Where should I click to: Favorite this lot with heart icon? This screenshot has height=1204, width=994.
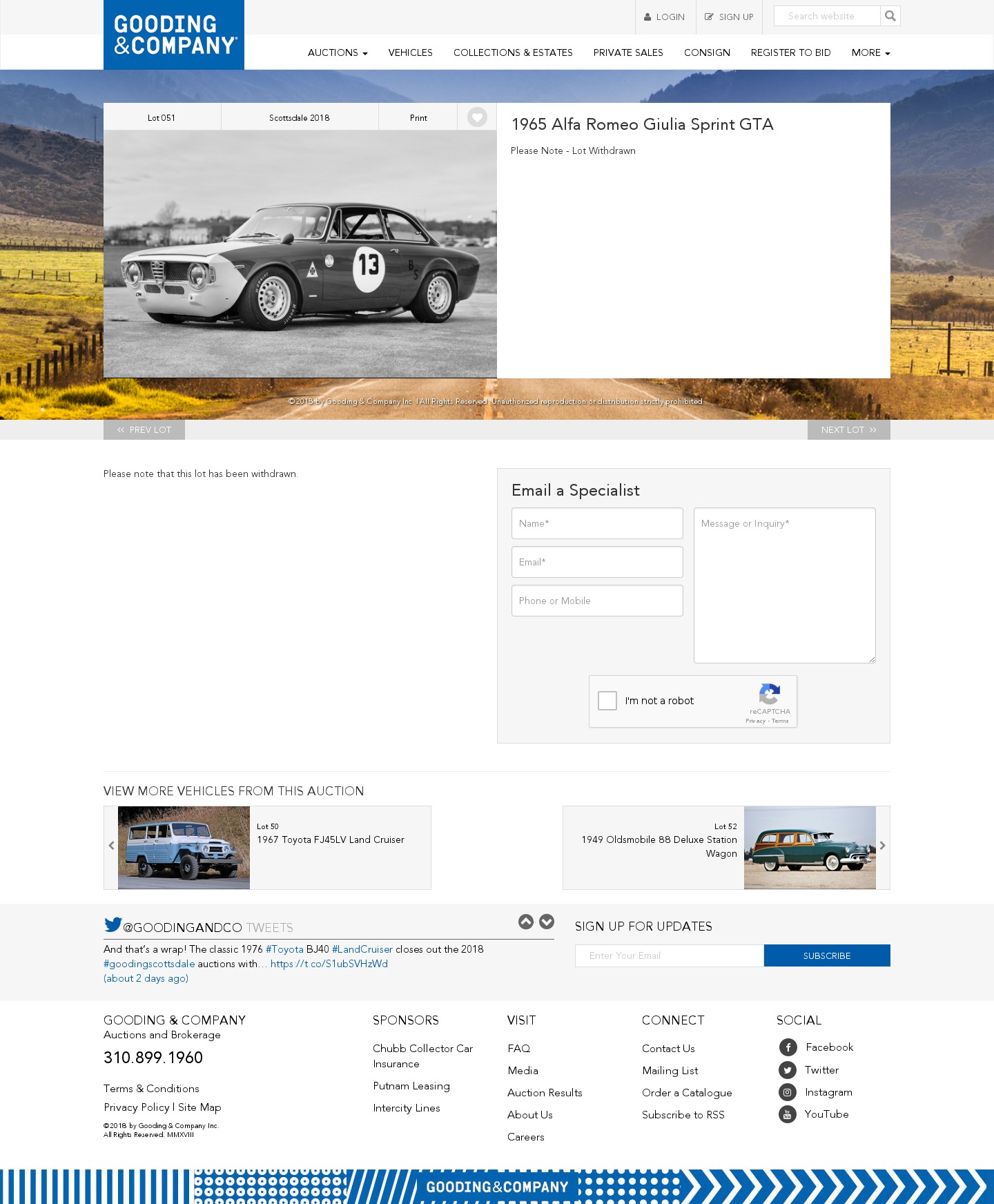tap(477, 117)
